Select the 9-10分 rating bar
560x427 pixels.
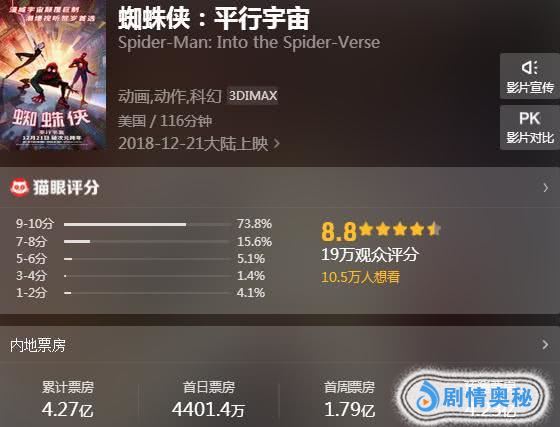pyautogui.click(x=147, y=225)
